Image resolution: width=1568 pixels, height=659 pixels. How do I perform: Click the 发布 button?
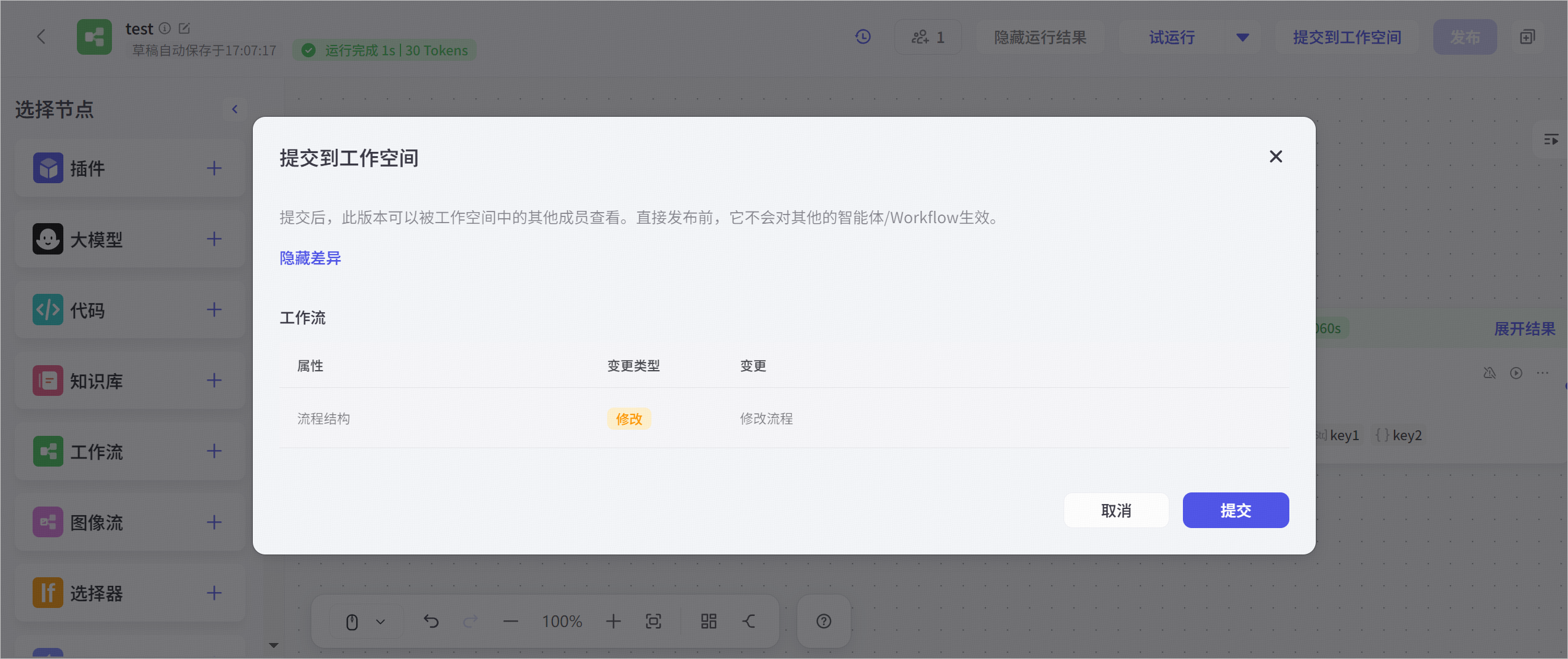point(1465,37)
